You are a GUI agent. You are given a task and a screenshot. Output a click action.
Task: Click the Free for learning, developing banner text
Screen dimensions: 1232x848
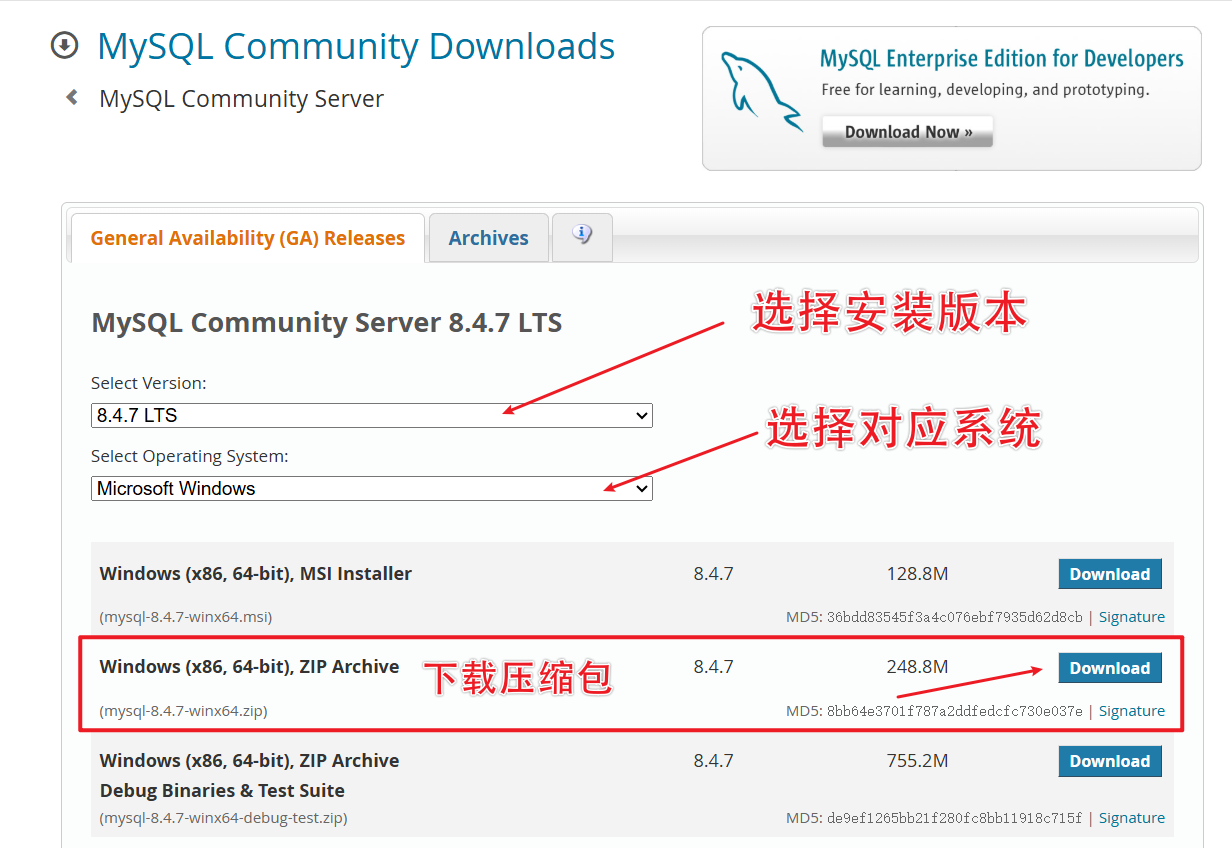[985, 90]
